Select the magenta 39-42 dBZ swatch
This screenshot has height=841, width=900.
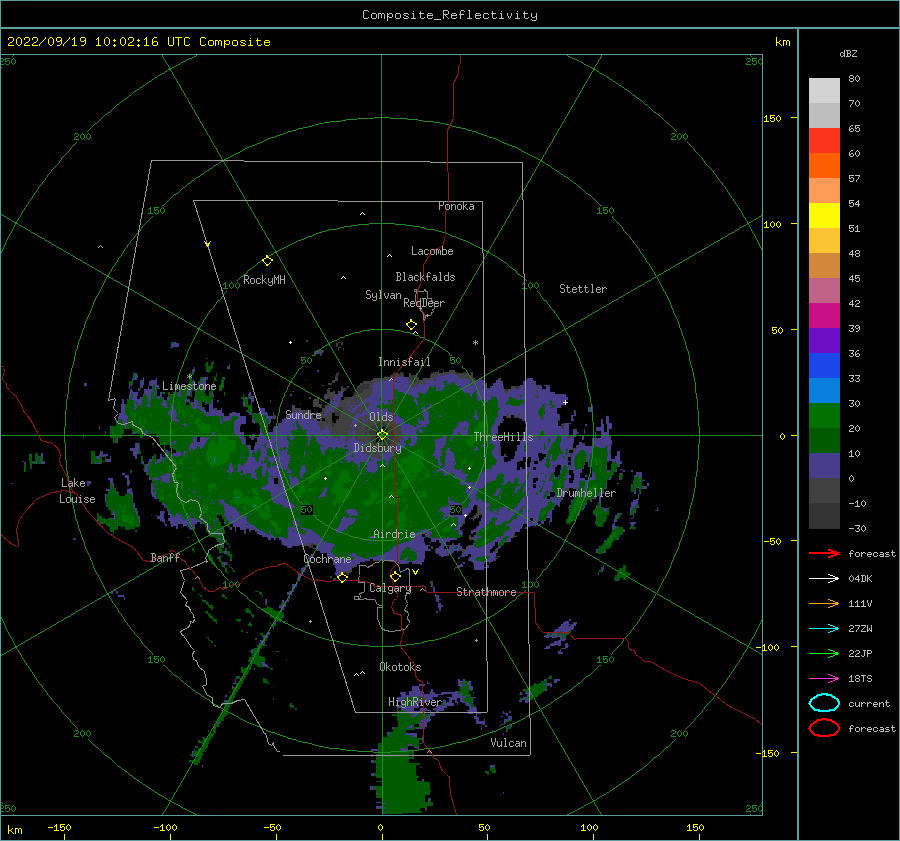coord(824,316)
